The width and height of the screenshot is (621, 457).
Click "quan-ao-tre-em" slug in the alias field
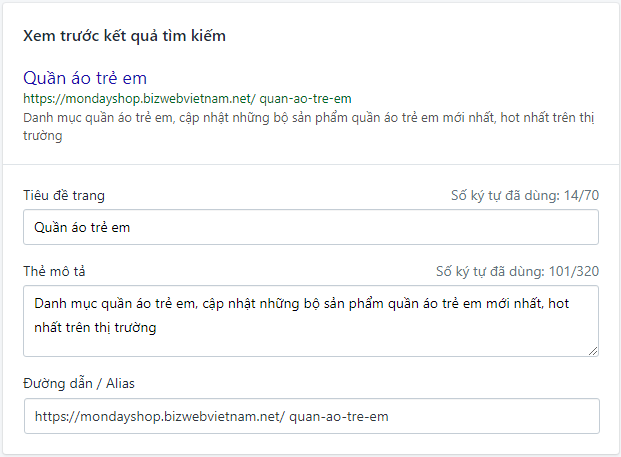338,416
